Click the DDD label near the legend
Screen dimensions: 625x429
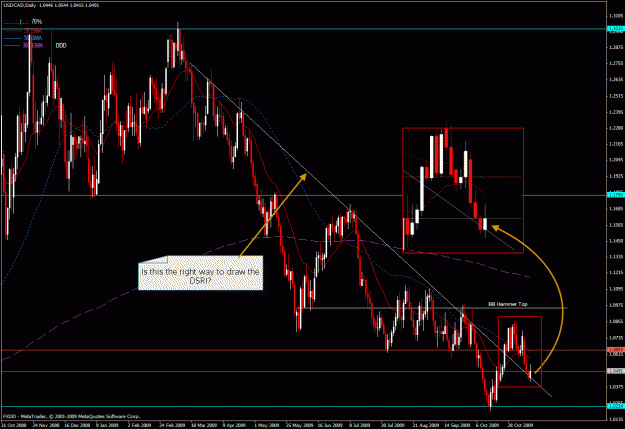coord(61,46)
